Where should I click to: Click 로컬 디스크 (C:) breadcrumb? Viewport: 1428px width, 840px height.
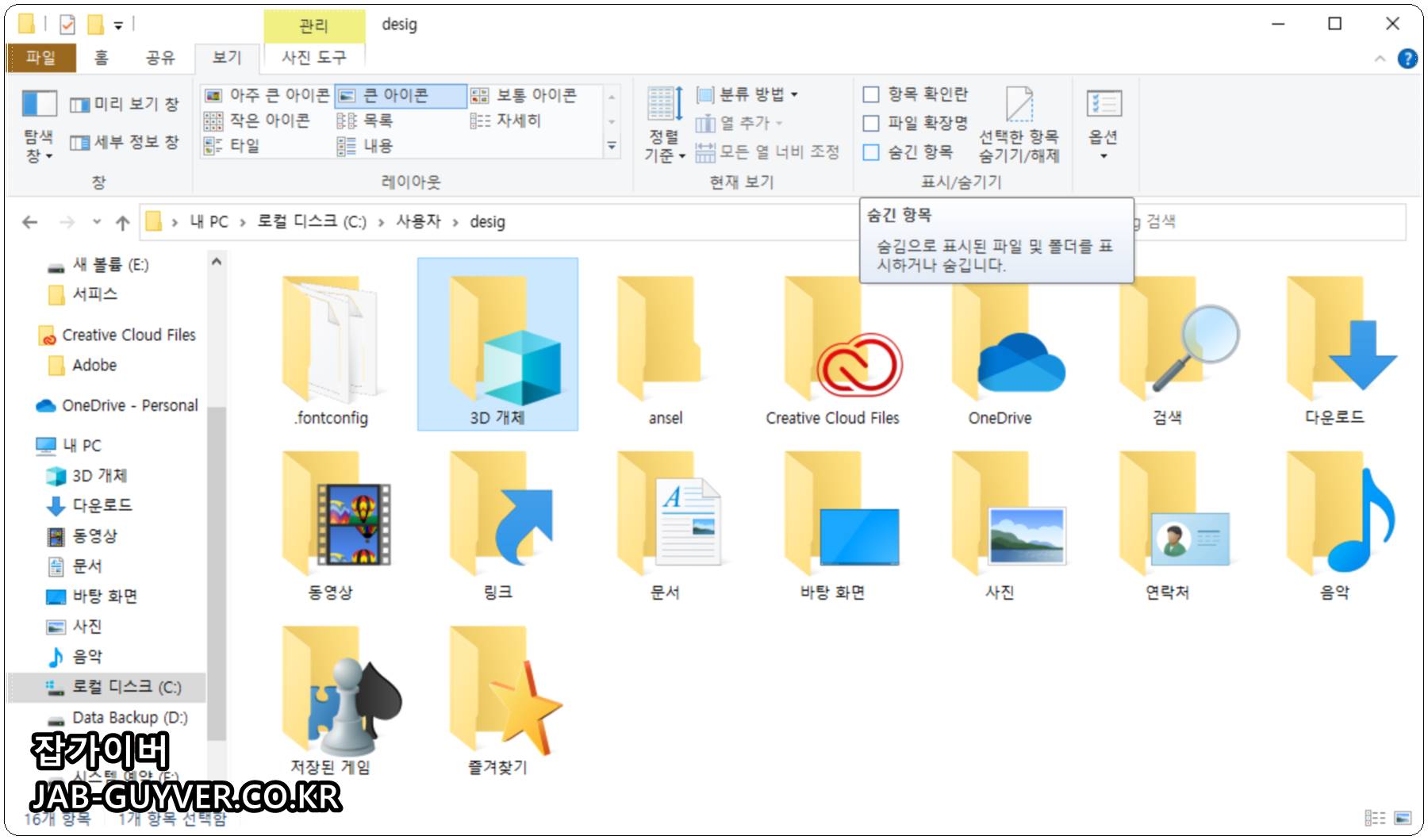tap(311, 222)
